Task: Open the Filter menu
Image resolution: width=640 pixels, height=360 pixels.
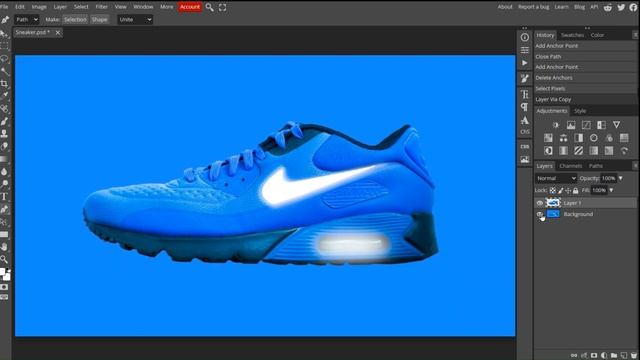Action: pos(102,7)
